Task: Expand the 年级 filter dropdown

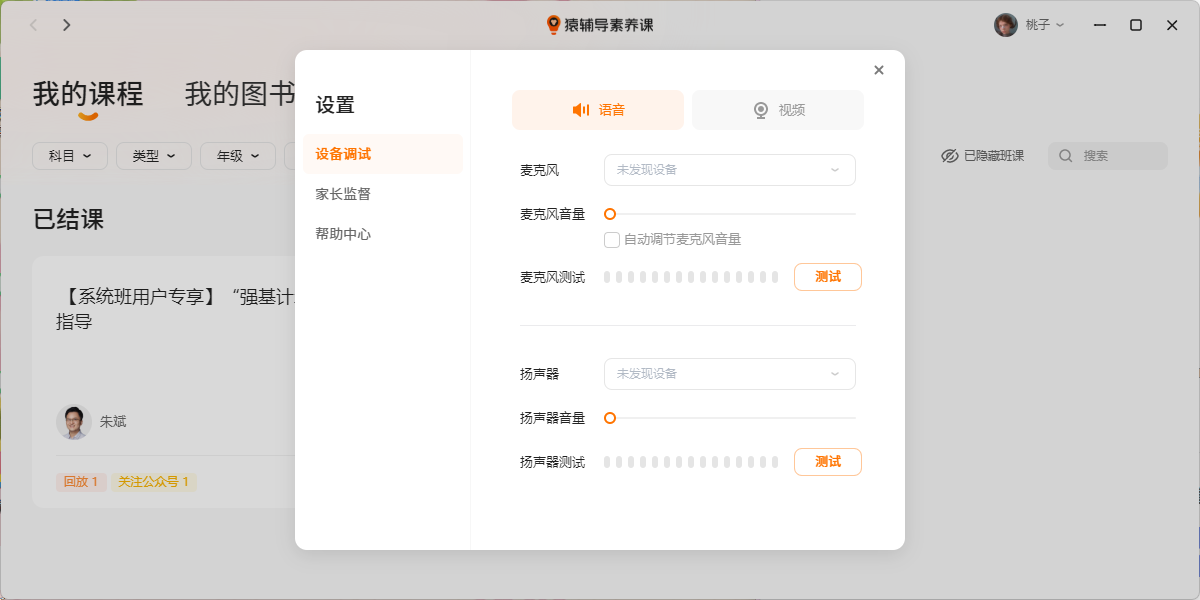Action: 237,156
